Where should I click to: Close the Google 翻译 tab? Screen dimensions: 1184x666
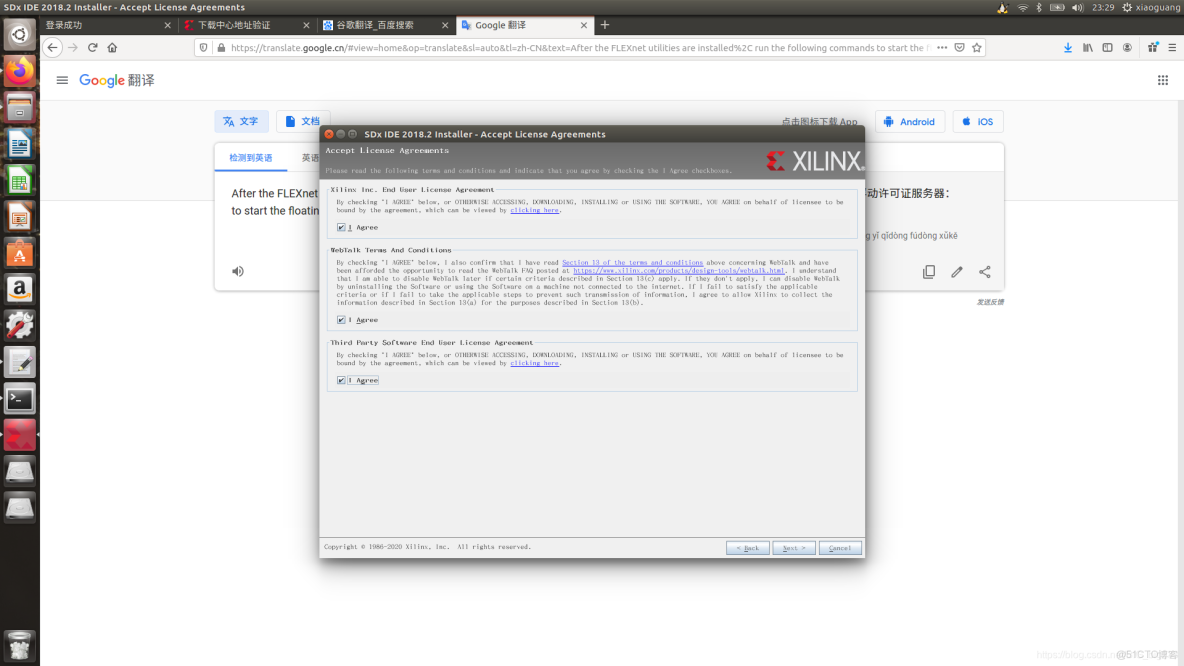tap(584, 25)
